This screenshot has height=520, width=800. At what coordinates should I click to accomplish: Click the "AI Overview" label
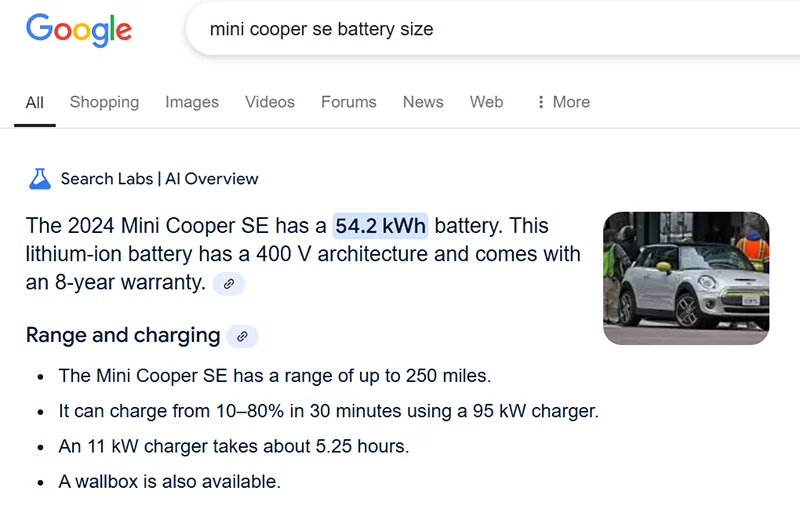coord(212,179)
